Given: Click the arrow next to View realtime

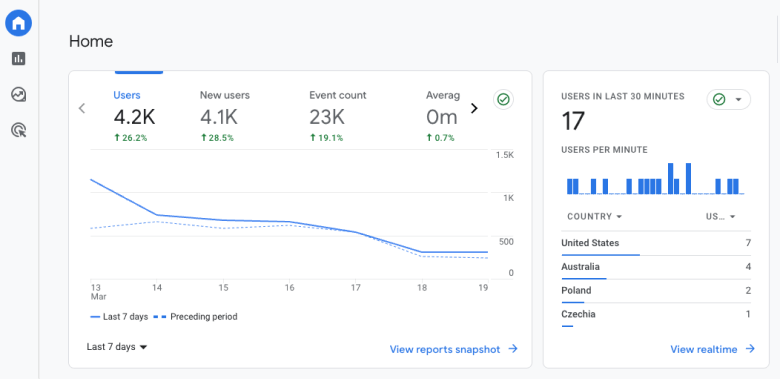Looking at the screenshot, I should [750, 349].
